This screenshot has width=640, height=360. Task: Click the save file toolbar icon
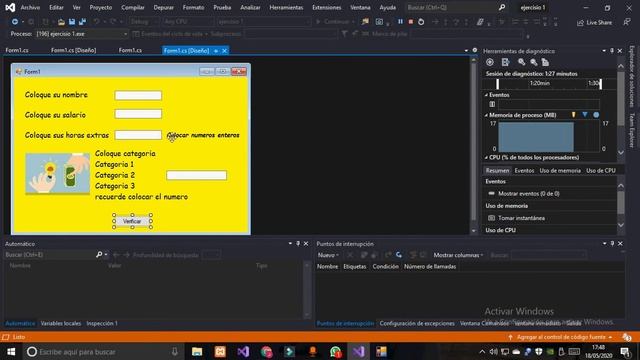pos(72,22)
